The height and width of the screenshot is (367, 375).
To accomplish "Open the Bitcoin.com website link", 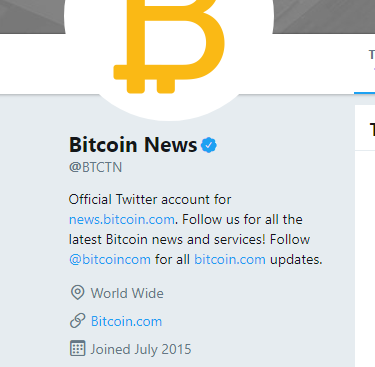I will pyautogui.click(x=126, y=321).
